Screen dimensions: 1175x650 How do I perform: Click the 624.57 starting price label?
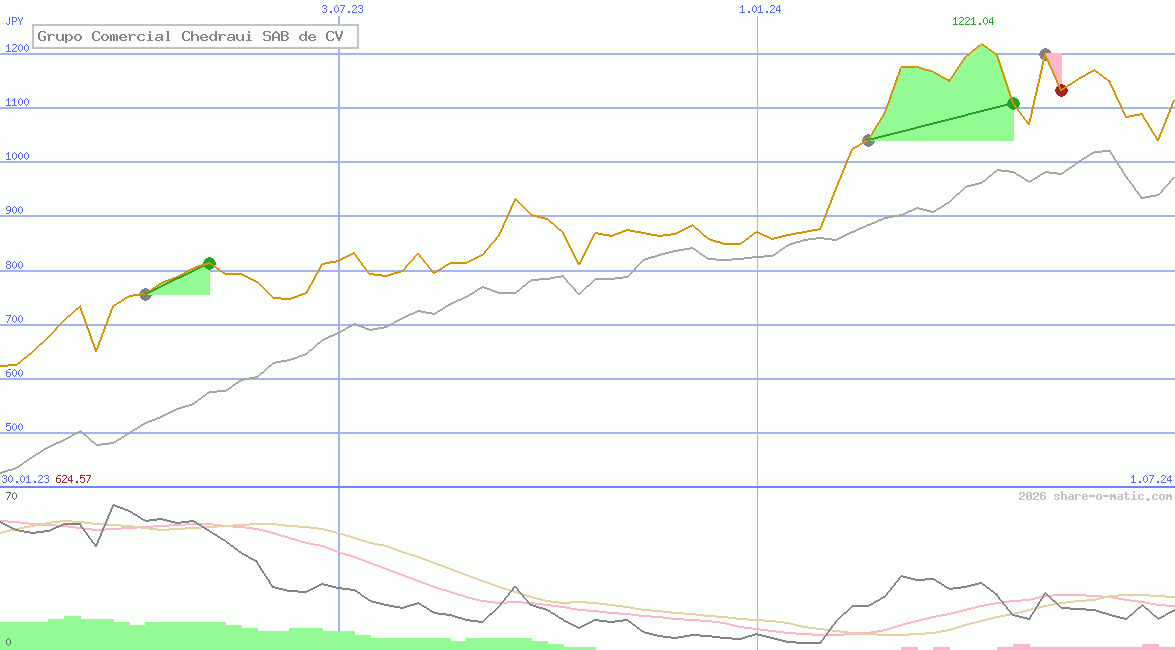point(73,479)
